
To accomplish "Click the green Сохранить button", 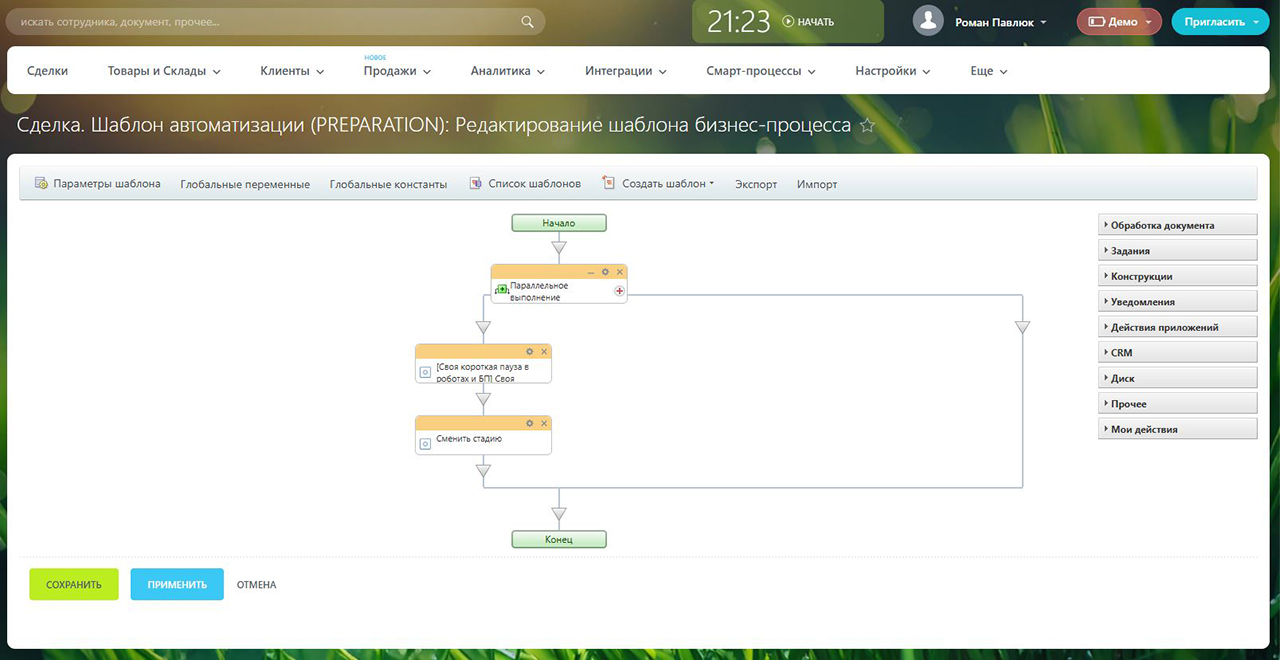I will coord(74,584).
